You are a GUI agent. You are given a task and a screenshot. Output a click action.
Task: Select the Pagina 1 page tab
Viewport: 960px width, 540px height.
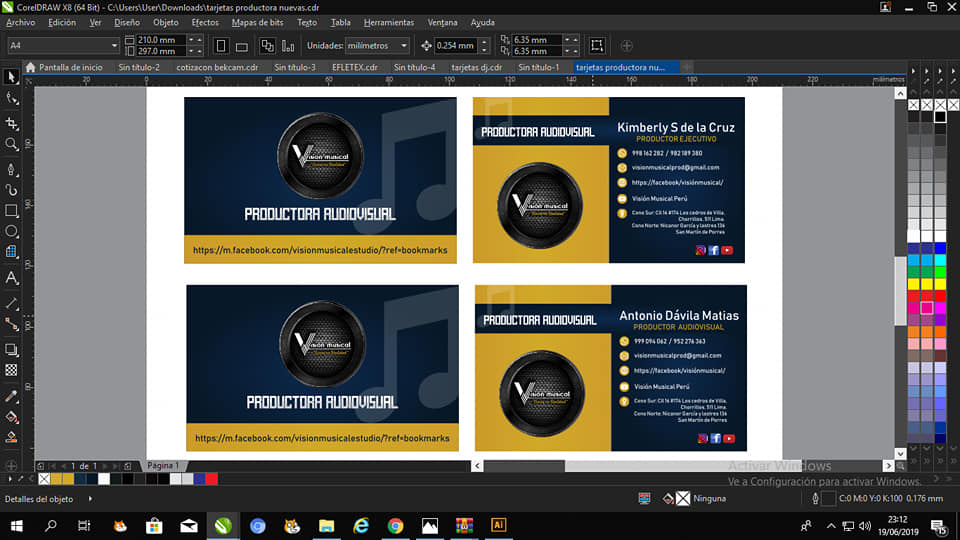163,466
